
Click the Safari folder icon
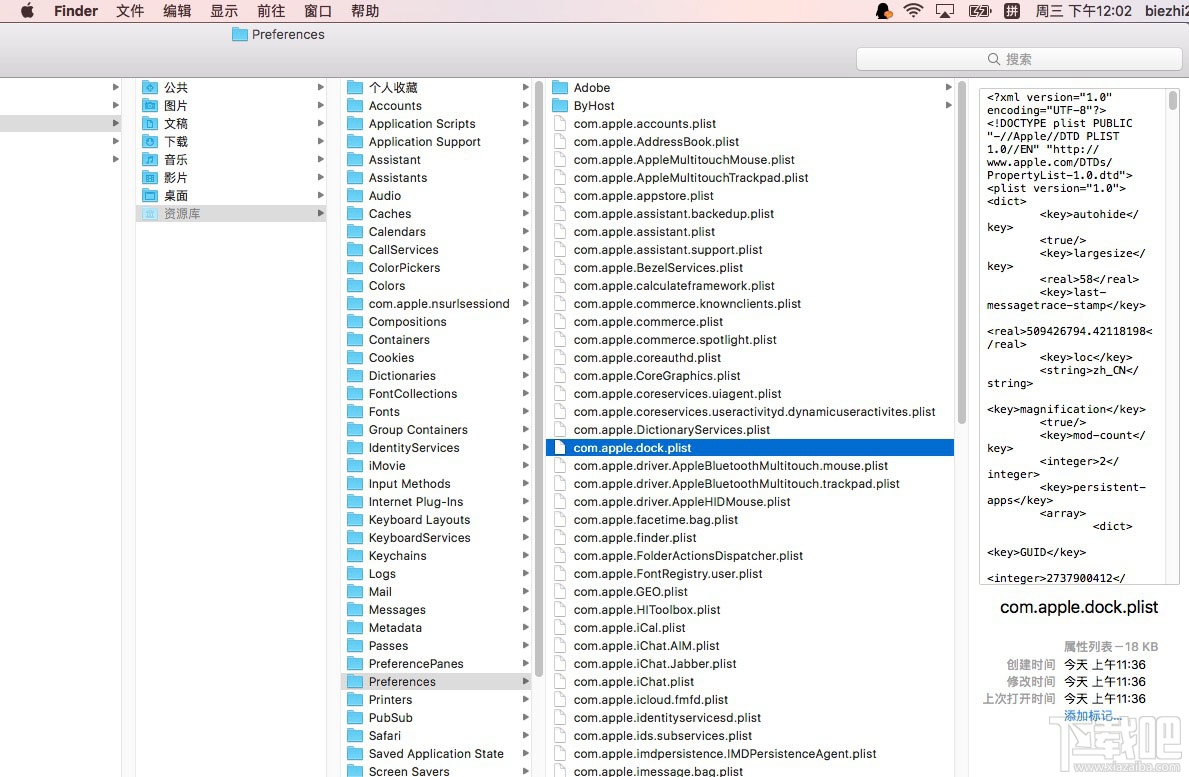(x=355, y=735)
